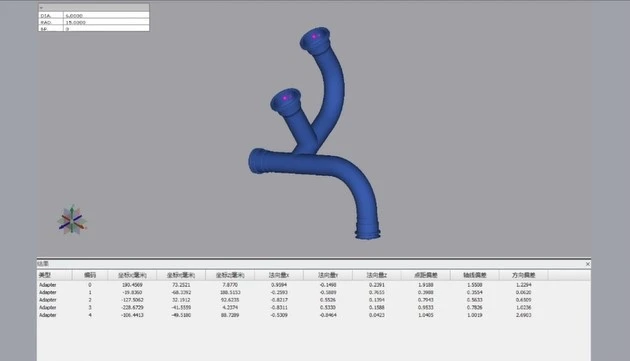Viewport: 630px width, 361px height.
Task: Select magenta point on lower pipe flange
Action: click(x=285, y=98)
